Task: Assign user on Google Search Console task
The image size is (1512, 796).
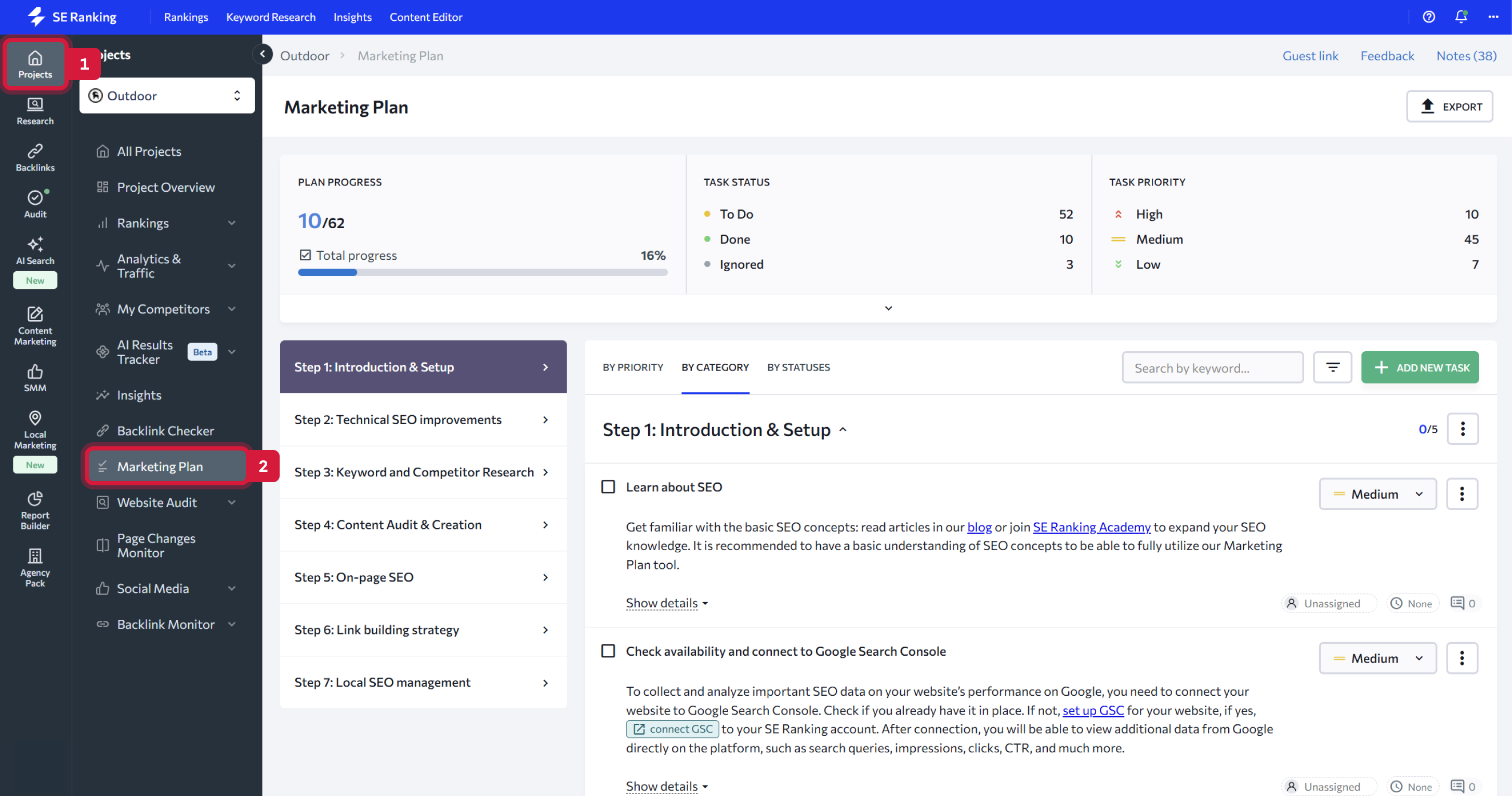Action: [x=1329, y=787]
